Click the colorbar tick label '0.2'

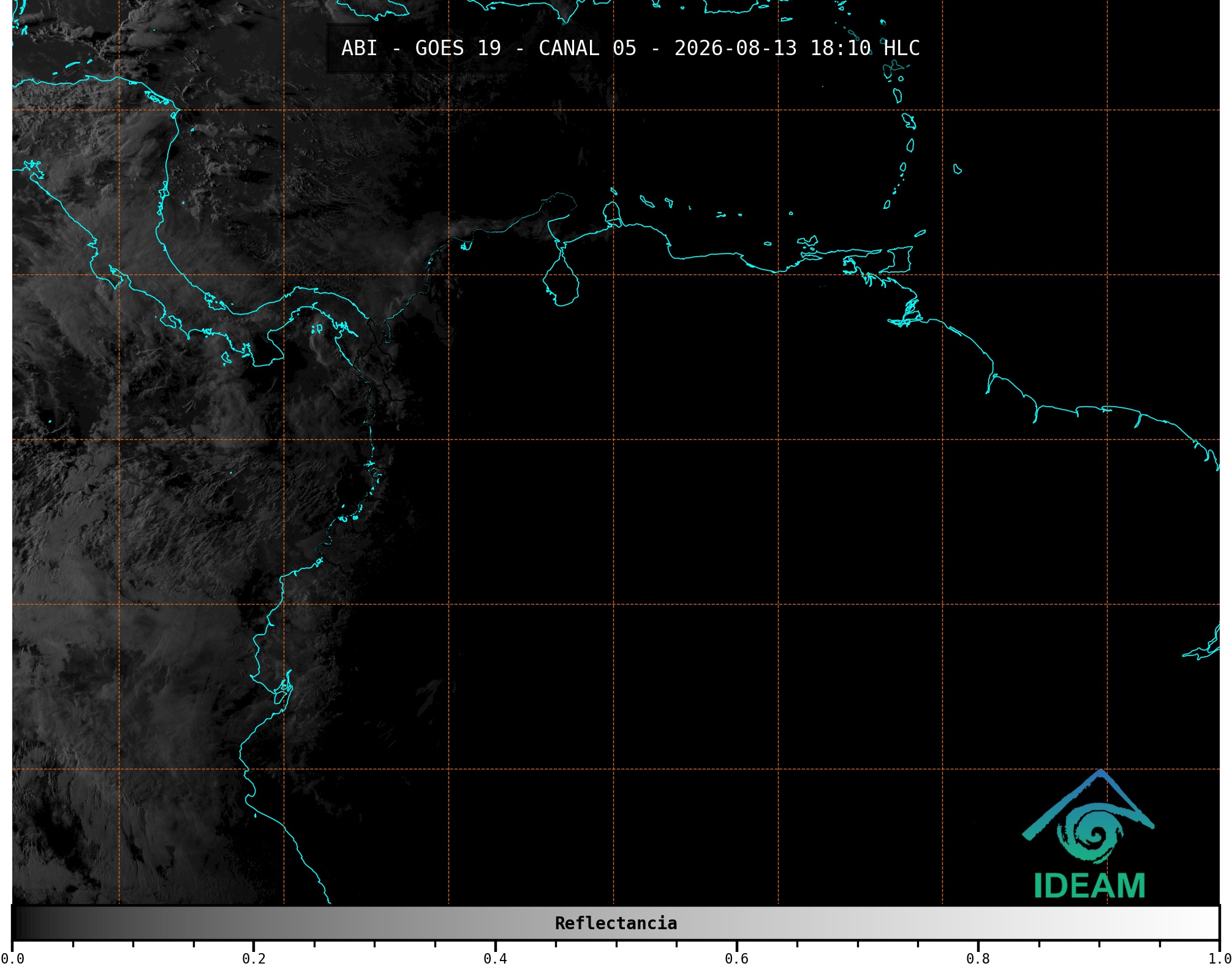coord(254,959)
